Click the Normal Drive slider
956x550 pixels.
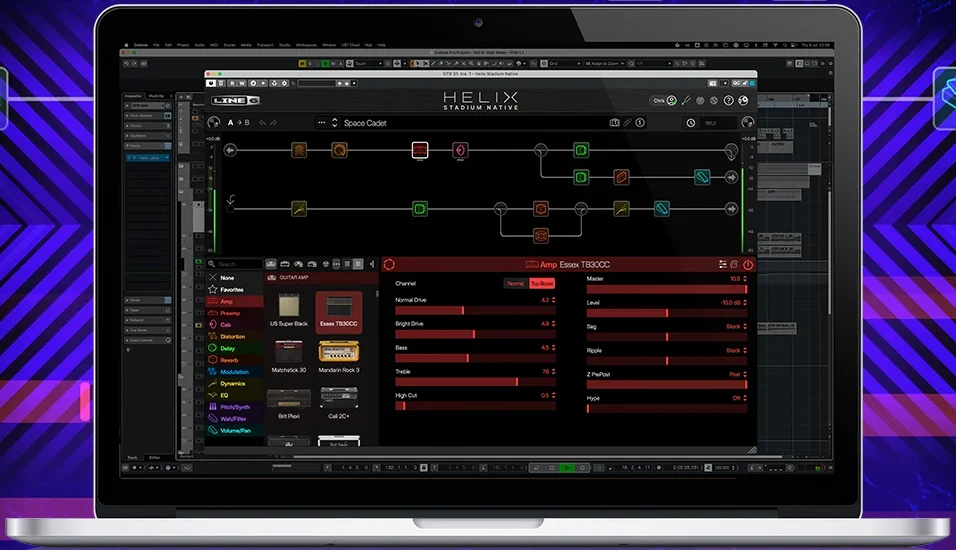475,311
